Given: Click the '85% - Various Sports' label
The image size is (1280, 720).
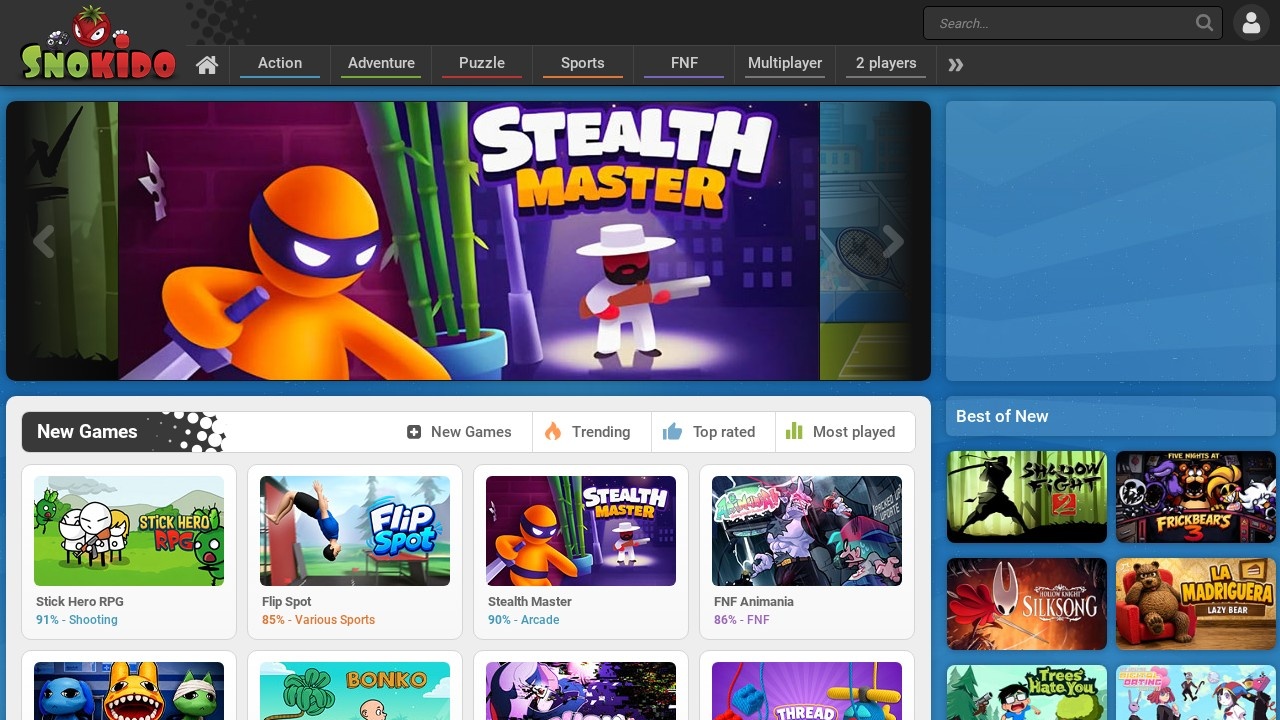Looking at the screenshot, I should coord(319,620).
